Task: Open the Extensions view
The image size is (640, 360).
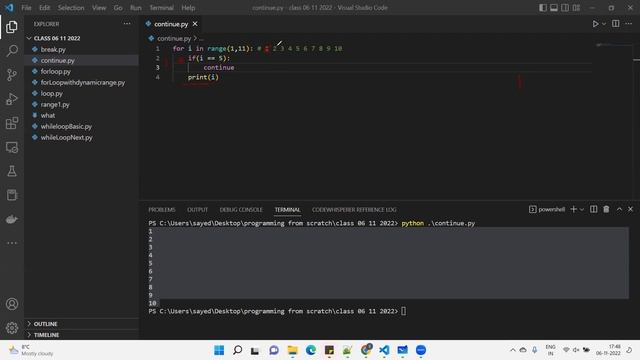Action: point(12,123)
